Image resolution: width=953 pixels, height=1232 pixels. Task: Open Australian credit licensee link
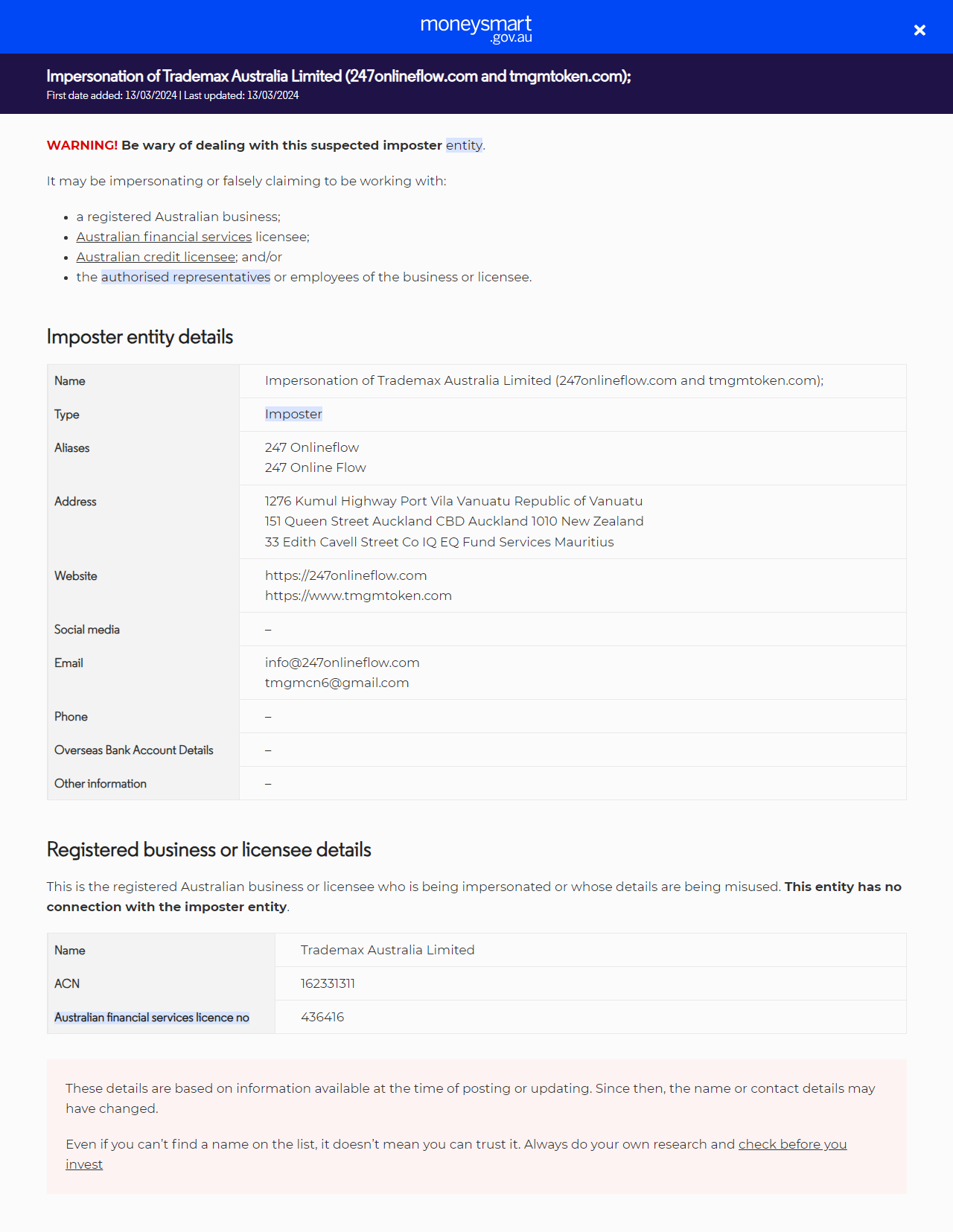pos(156,257)
